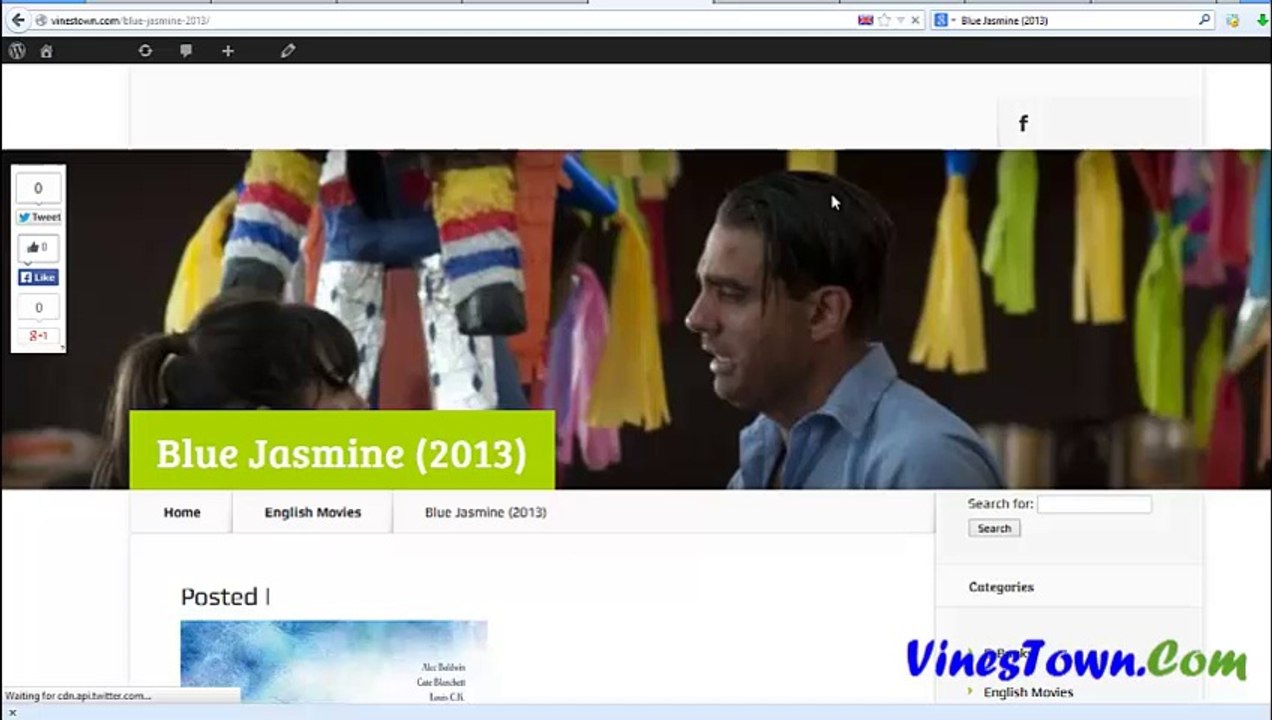Click the Google +1 button

pyautogui.click(x=38, y=336)
